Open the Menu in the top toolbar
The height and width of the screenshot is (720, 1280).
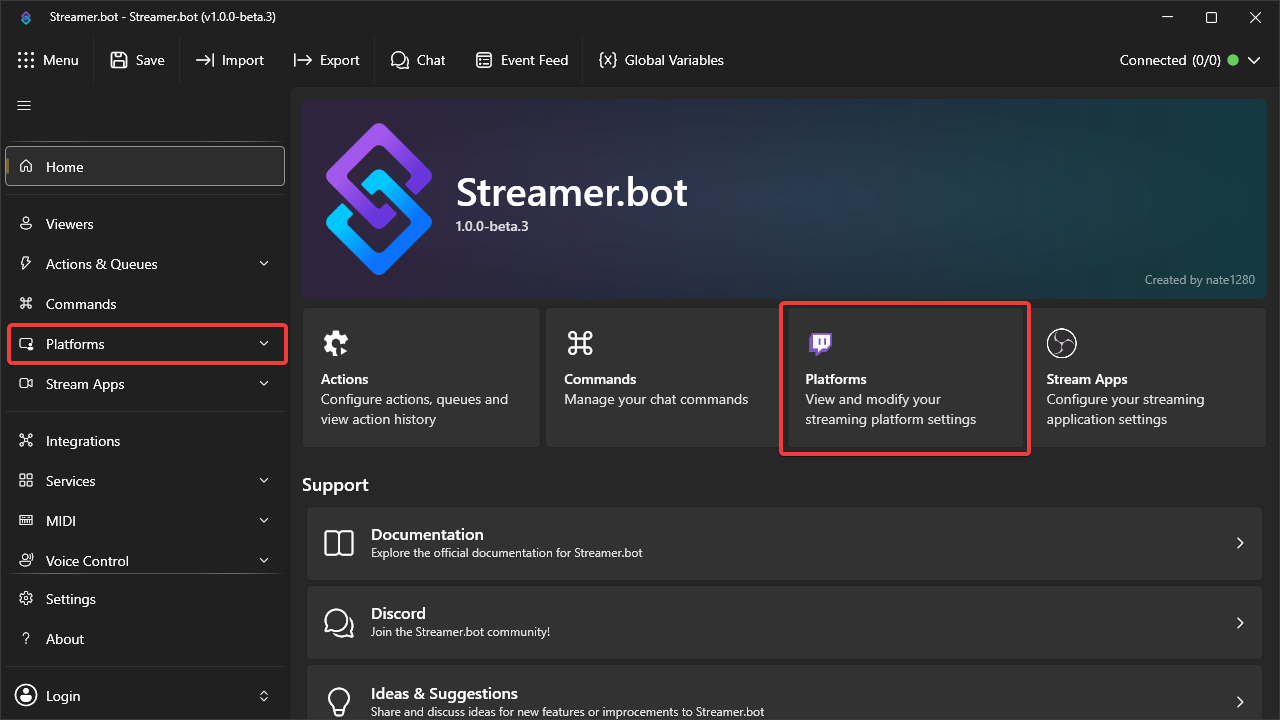(x=48, y=60)
